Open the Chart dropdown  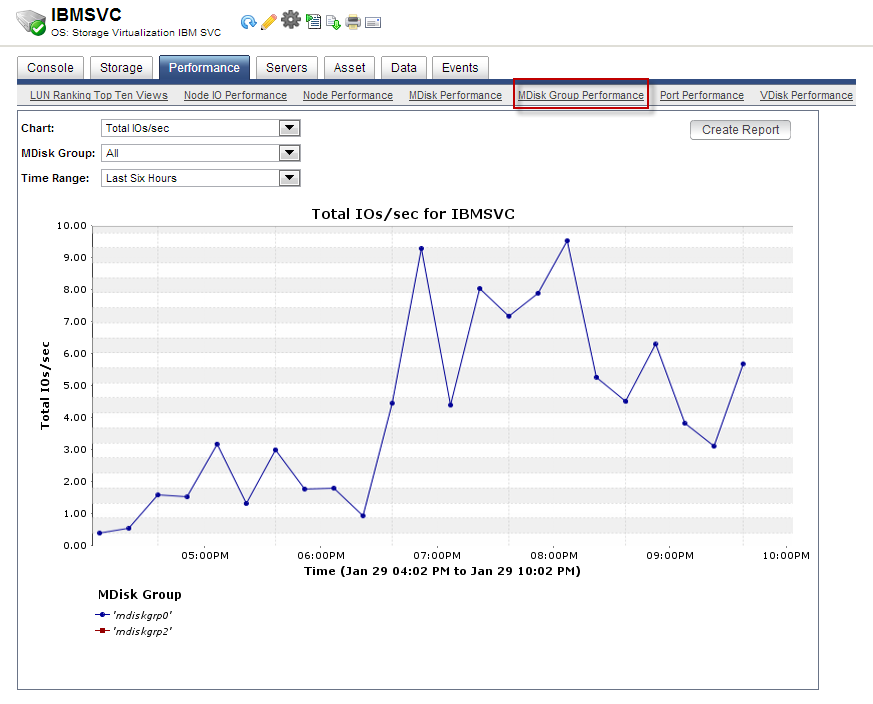pos(289,128)
